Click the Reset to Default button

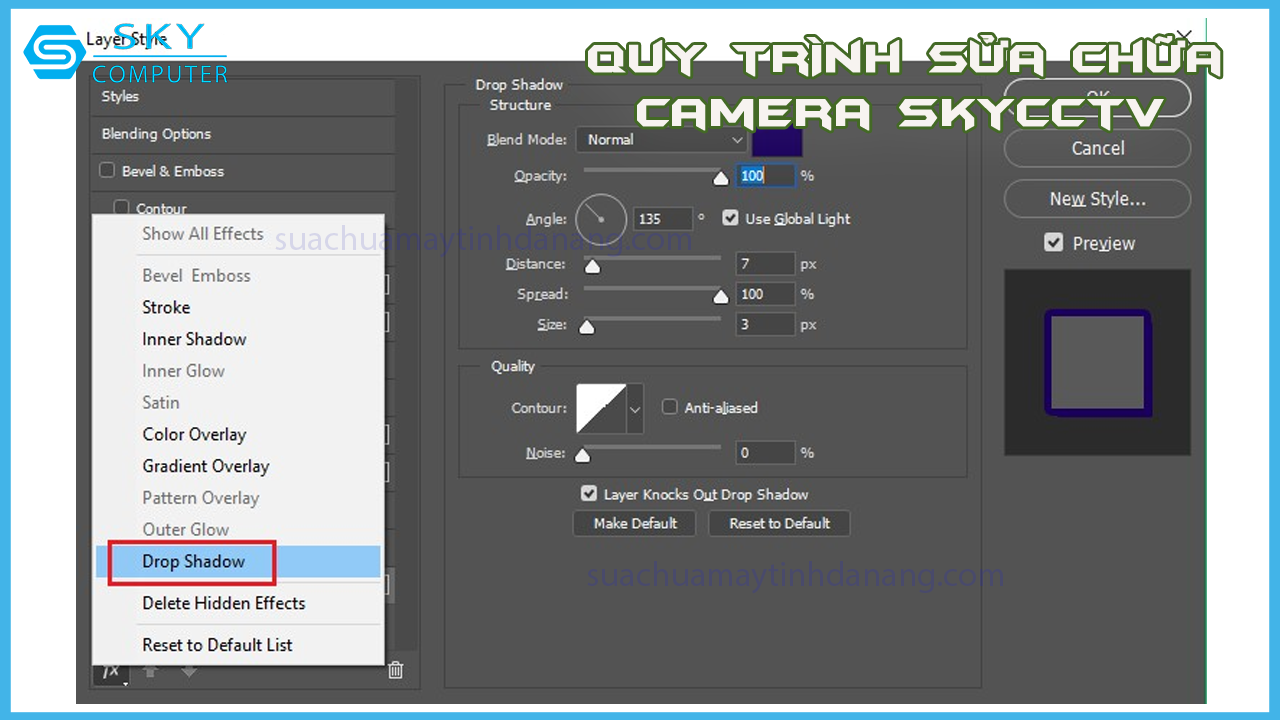tap(779, 523)
